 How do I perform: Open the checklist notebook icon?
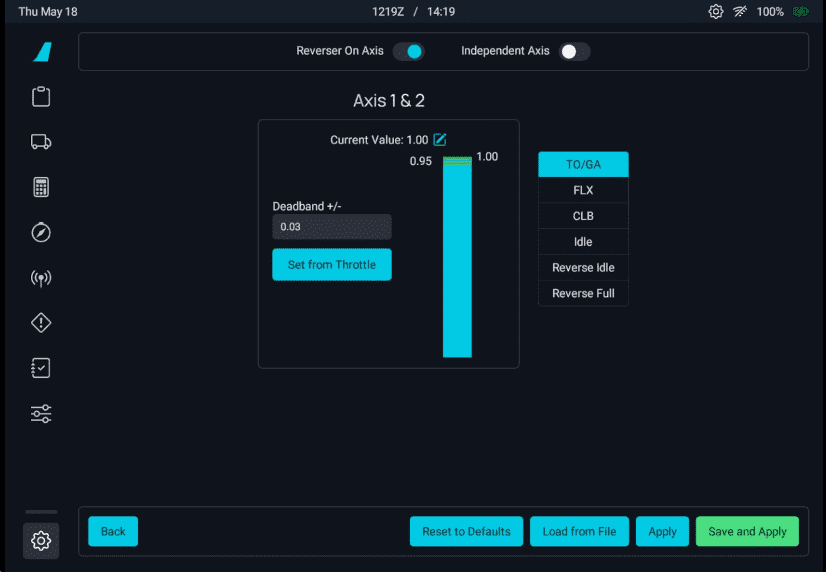41,368
